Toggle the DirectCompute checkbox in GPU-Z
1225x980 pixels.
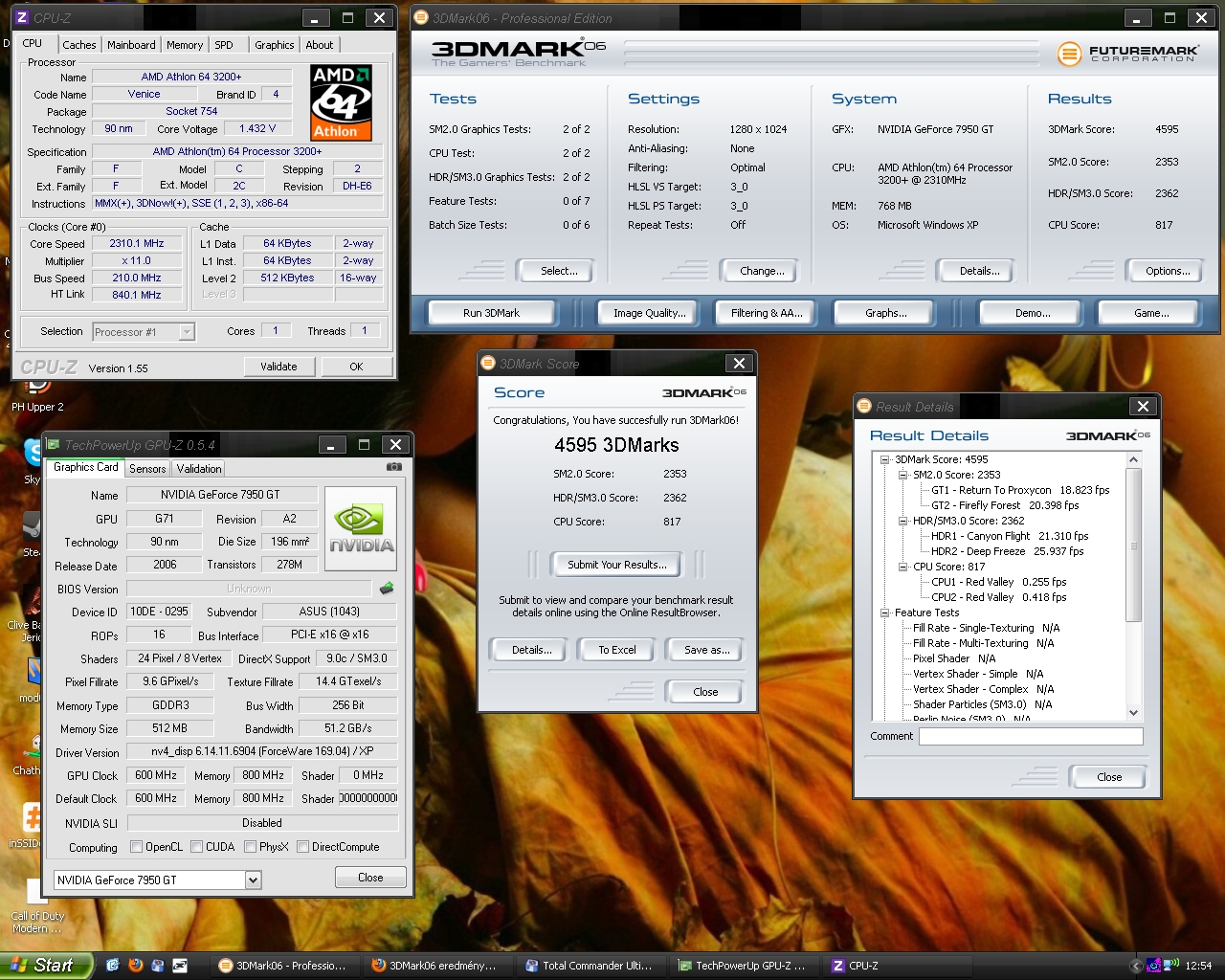[302, 847]
